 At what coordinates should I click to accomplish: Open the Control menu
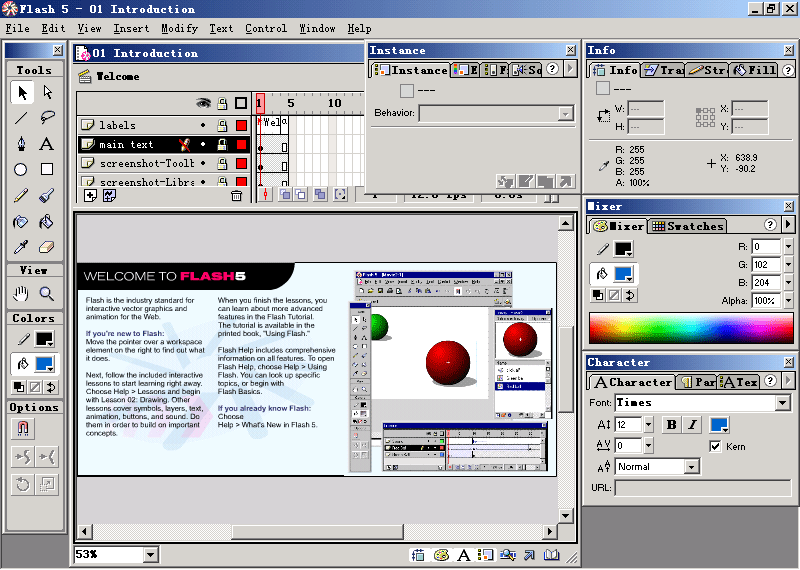pos(266,29)
